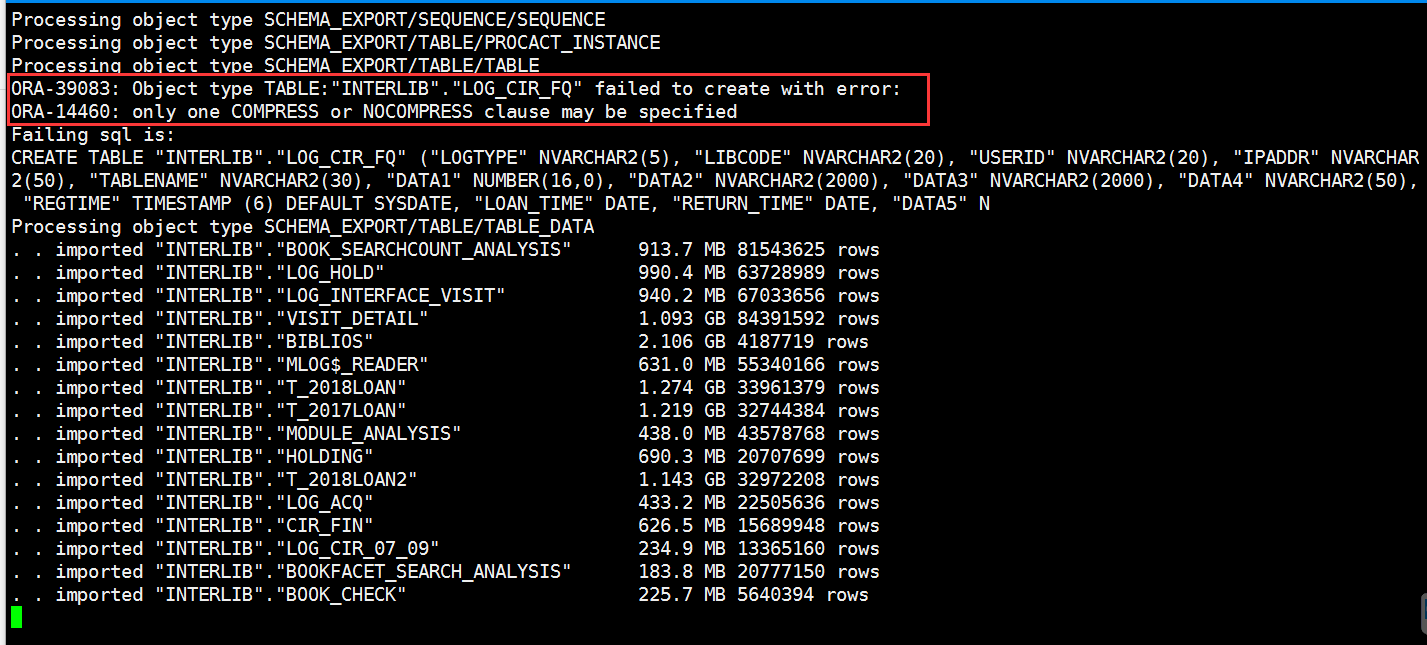1427x645 pixels.
Task: Click 'failed to create with error:' phrase
Action: (x=748, y=89)
